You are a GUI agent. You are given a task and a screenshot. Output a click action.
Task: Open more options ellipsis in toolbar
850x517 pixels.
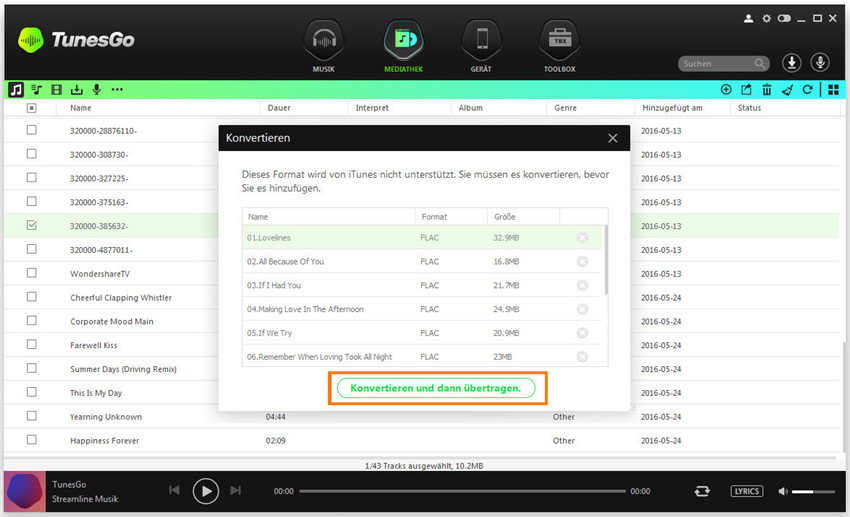point(117,90)
